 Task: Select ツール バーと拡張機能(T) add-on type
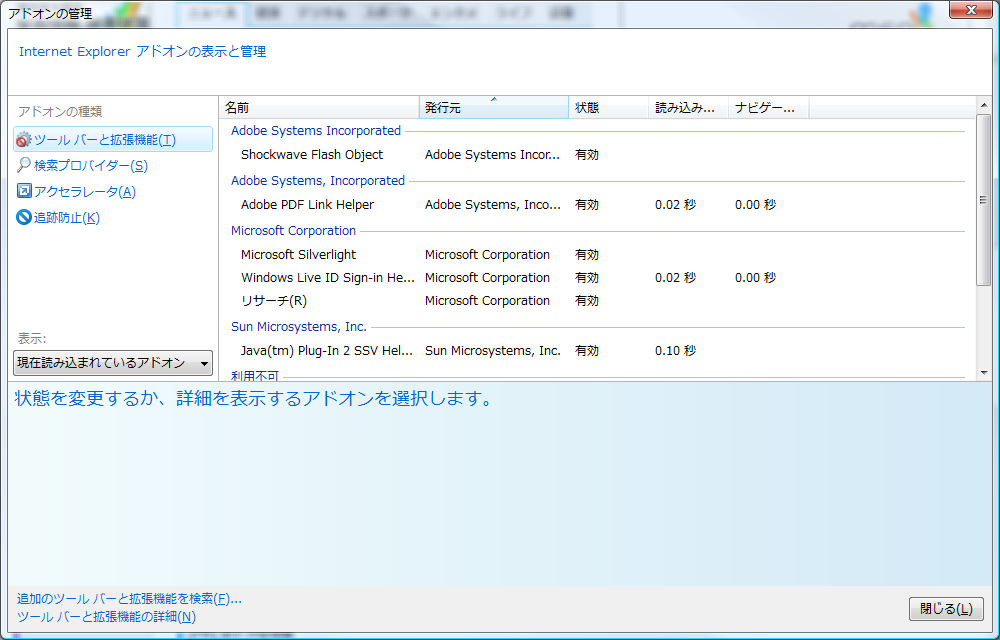click(x=113, y=139)
